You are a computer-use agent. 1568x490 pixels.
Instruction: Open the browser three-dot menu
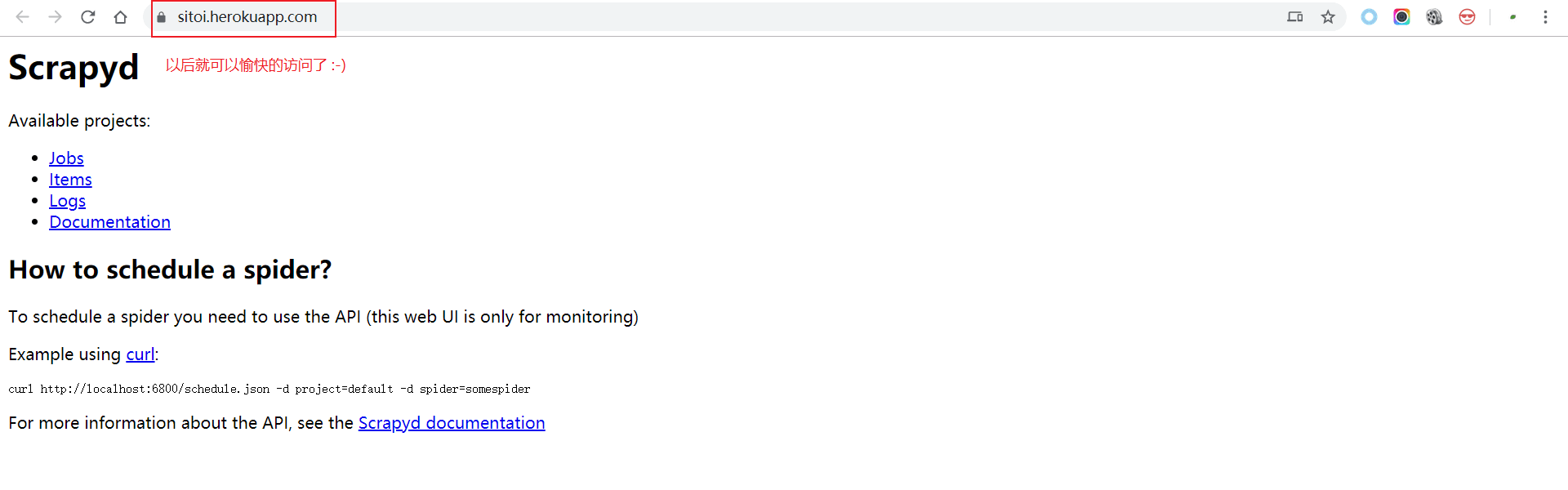pos(1545,17)
